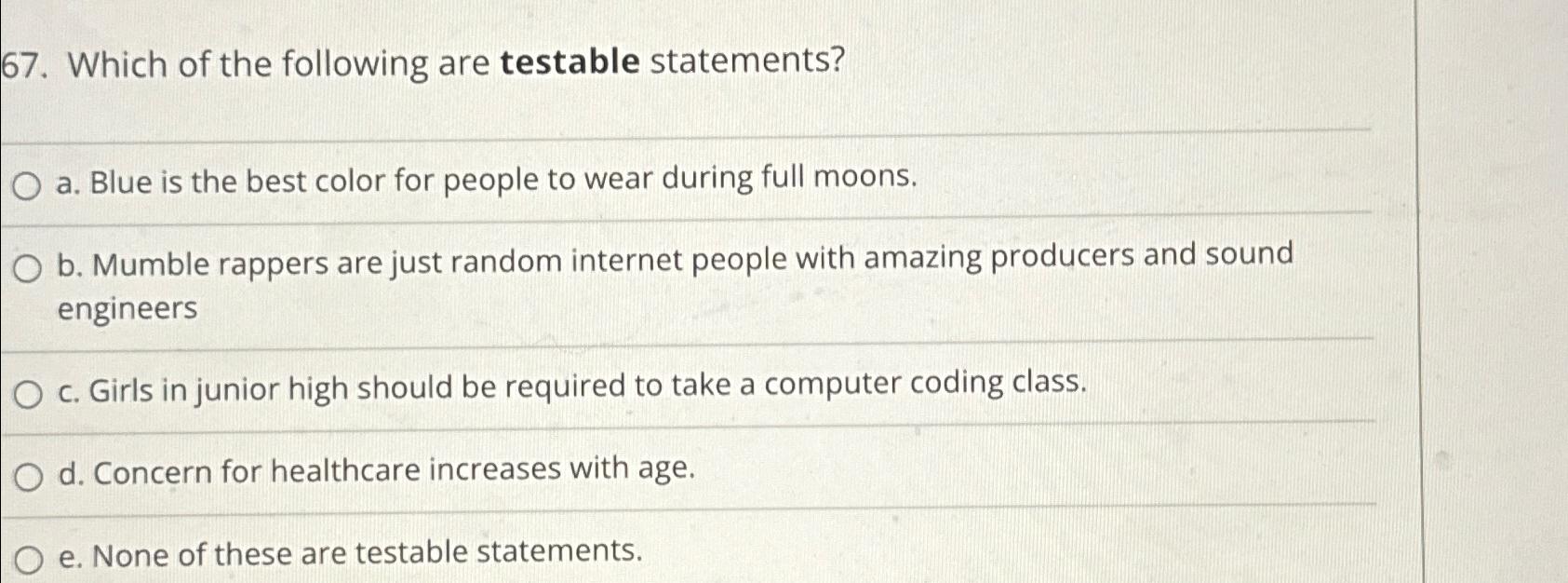The image size is (1568, 583).
Task: Select answer option c radio button
Action: [28, 394]
